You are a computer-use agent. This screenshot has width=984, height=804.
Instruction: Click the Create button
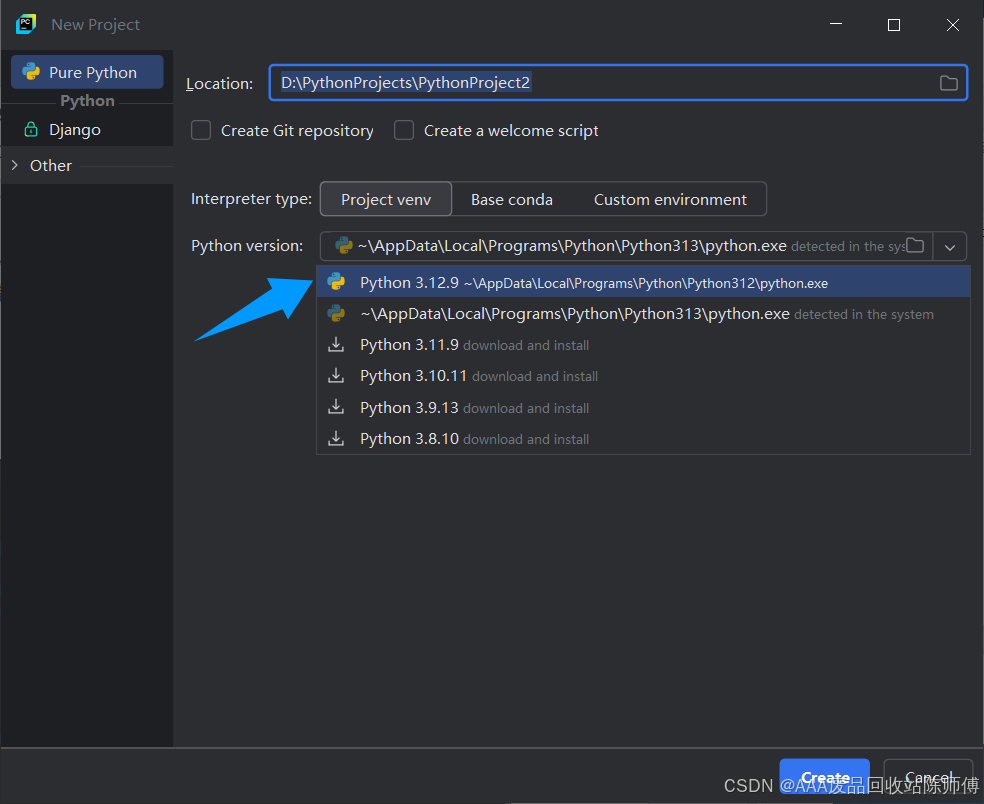(x=825, y=778)
